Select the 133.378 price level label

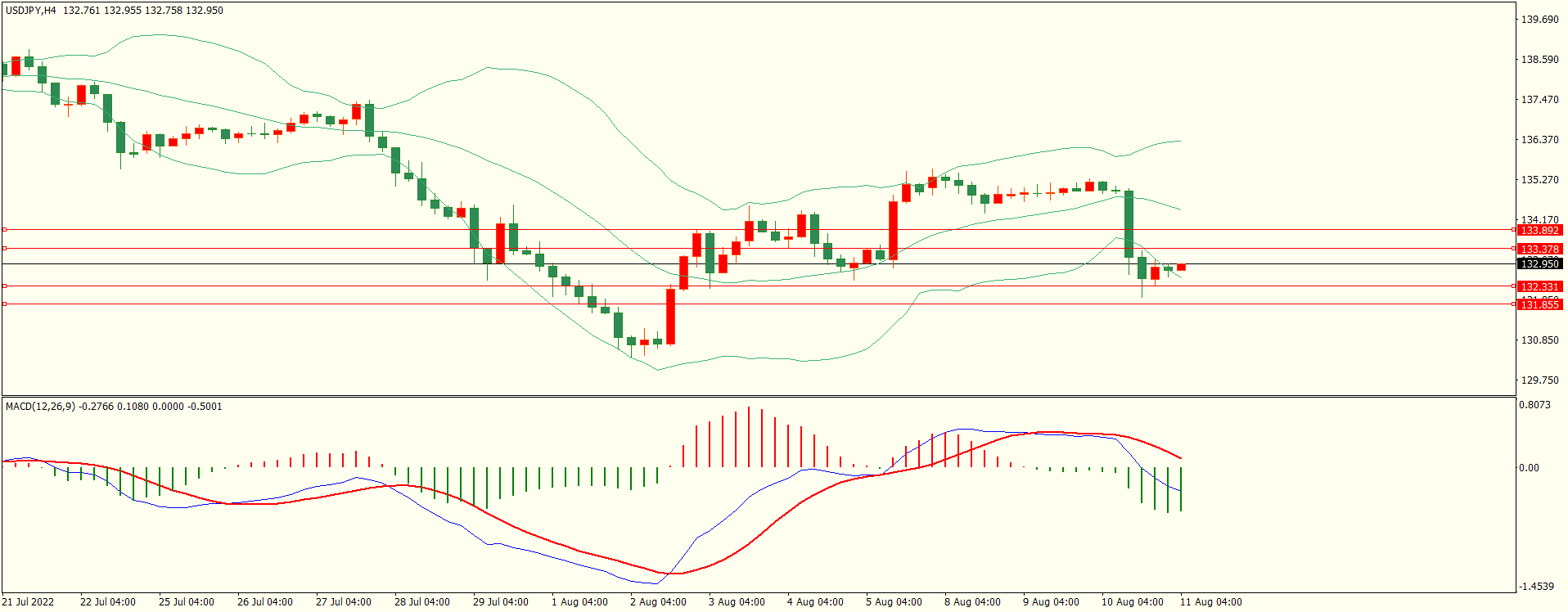(1539, 249)
